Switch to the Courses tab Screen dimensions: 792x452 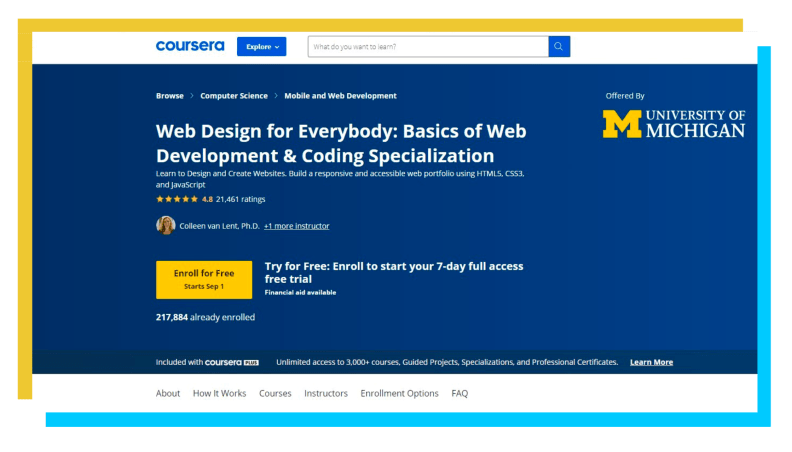click(x=275, y=393)
